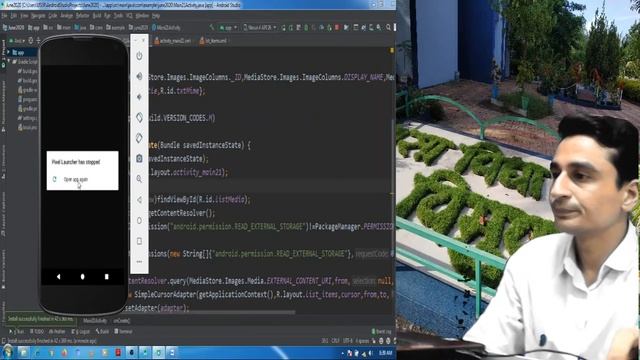Click emulator sidebar Home circle
This screenshot has width=640, height=360.
click(139, 220)
